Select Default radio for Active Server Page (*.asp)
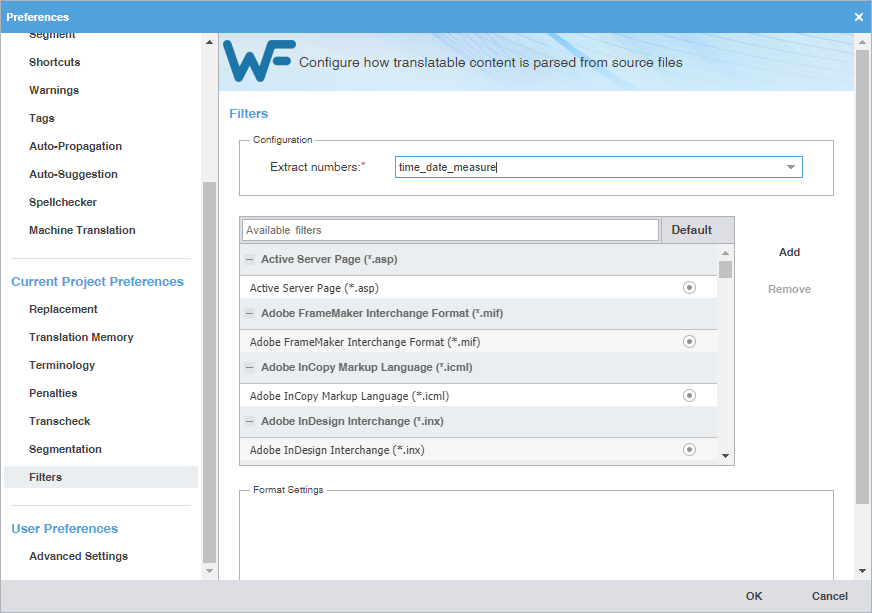Screen dimensions: 872x613 point(689,287)
